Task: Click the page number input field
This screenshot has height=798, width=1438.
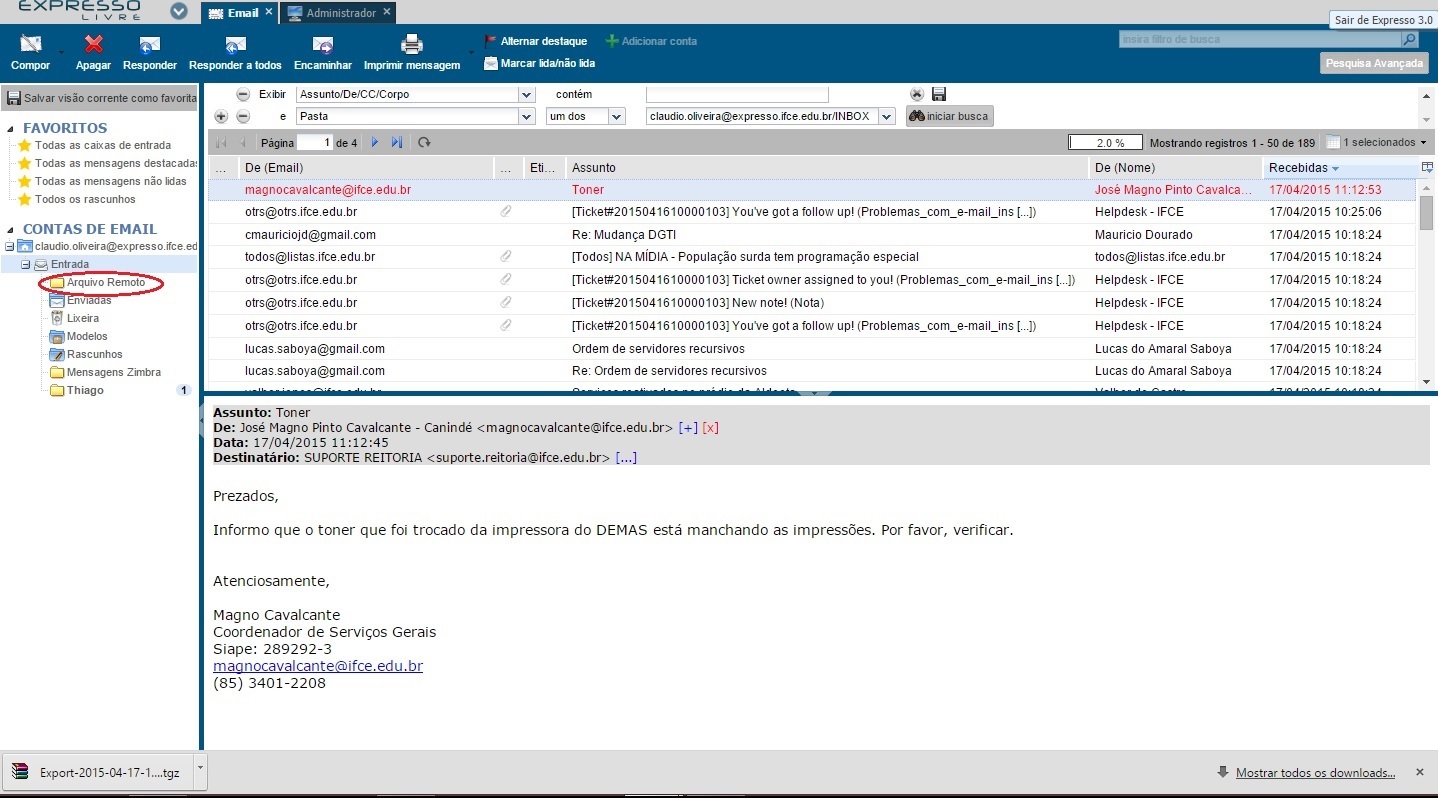Action: pyautogui.click(x=314, y=143)
